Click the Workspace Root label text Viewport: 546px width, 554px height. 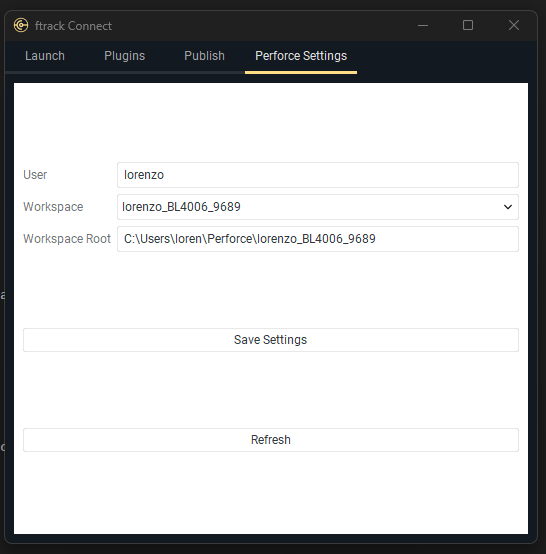click(x=67, y=239)
